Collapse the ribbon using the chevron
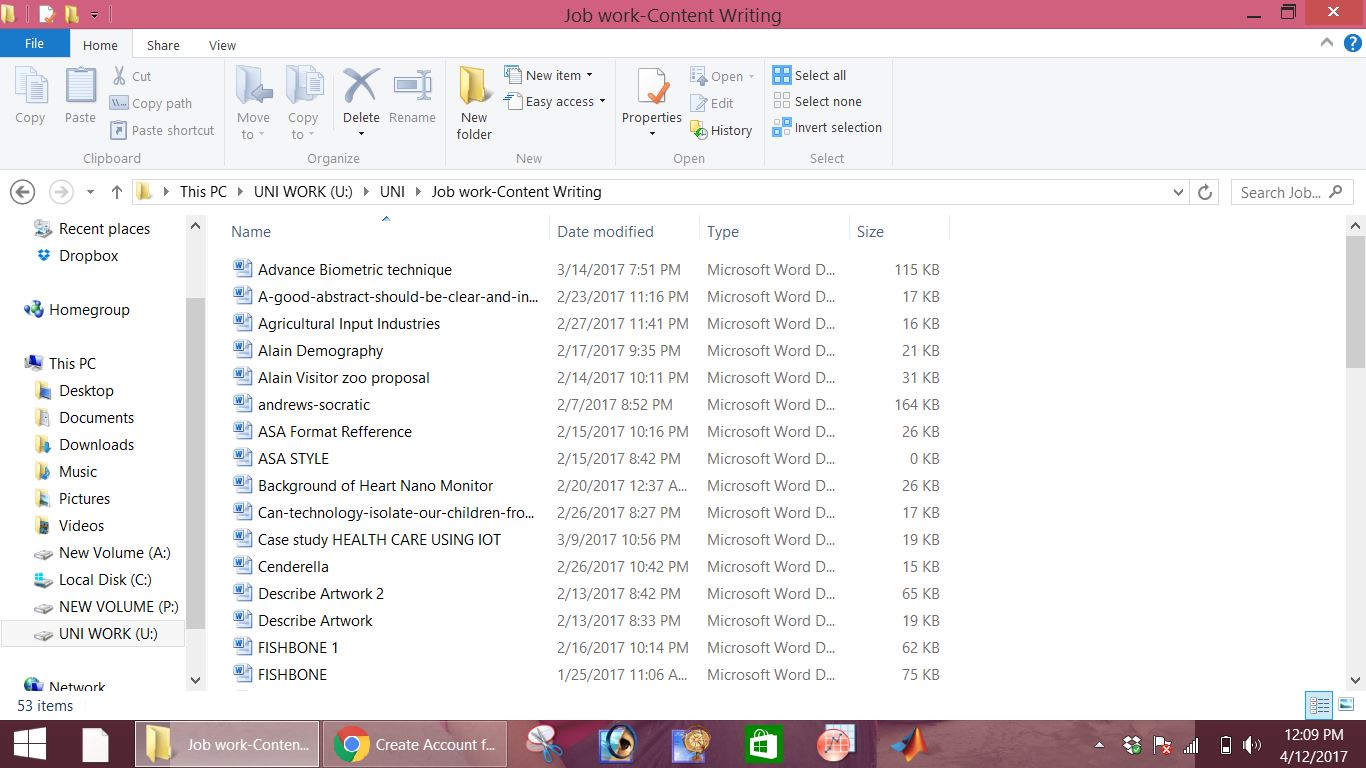Image resolution: width=1366 pixels, height=768 pixels. pyautogui.click(x=1327, y=43)
